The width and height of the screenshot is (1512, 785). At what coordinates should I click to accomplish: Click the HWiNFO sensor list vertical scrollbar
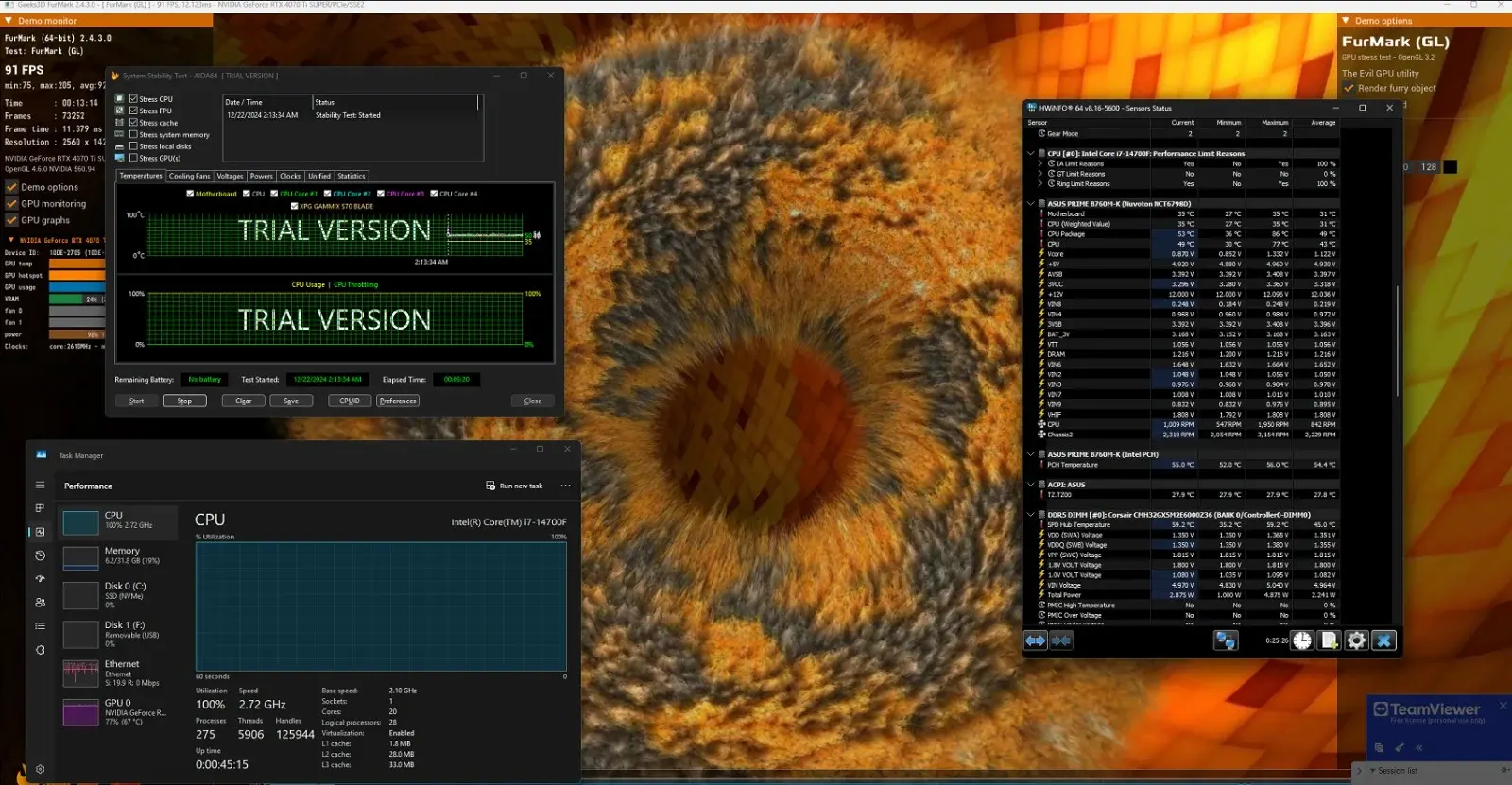tap(1397, 340)
